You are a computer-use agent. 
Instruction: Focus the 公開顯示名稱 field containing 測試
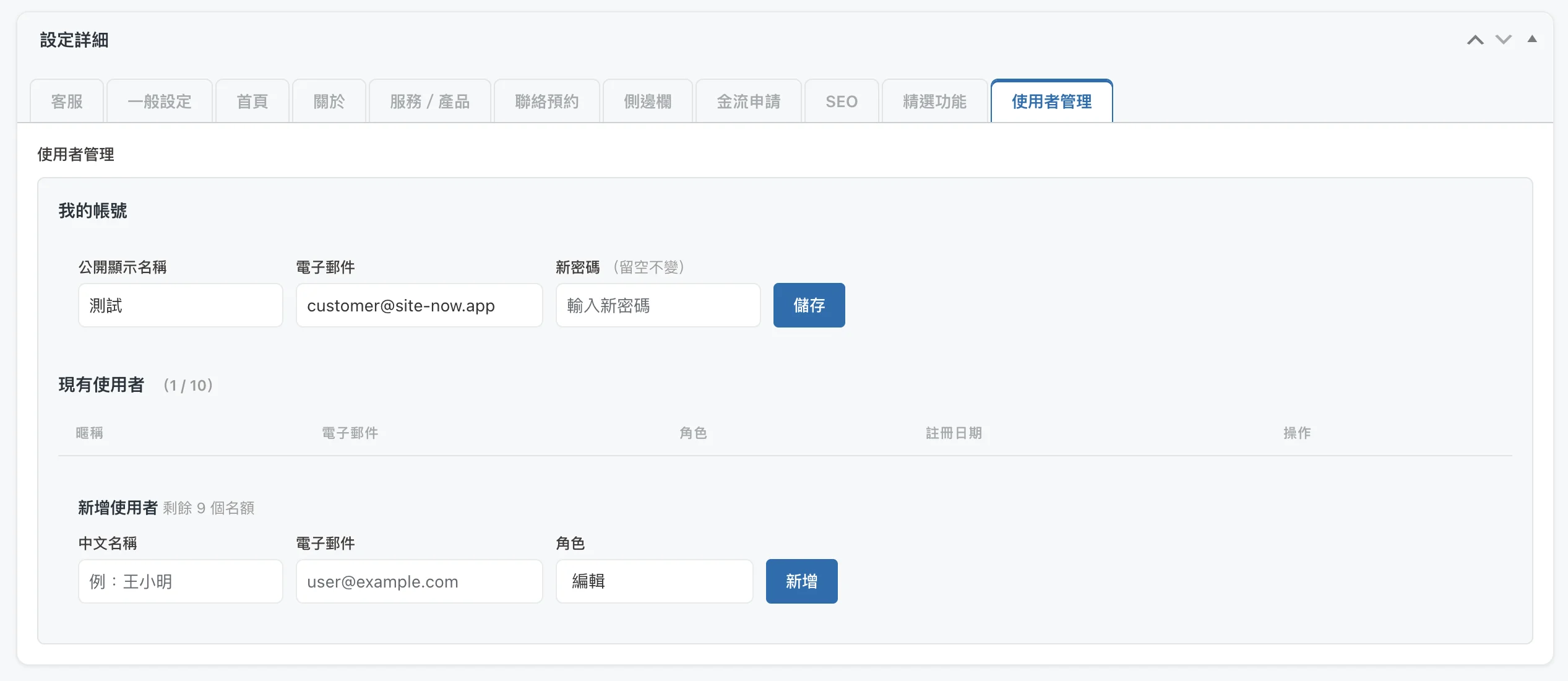pyautogui.click(x=181, y=305)
